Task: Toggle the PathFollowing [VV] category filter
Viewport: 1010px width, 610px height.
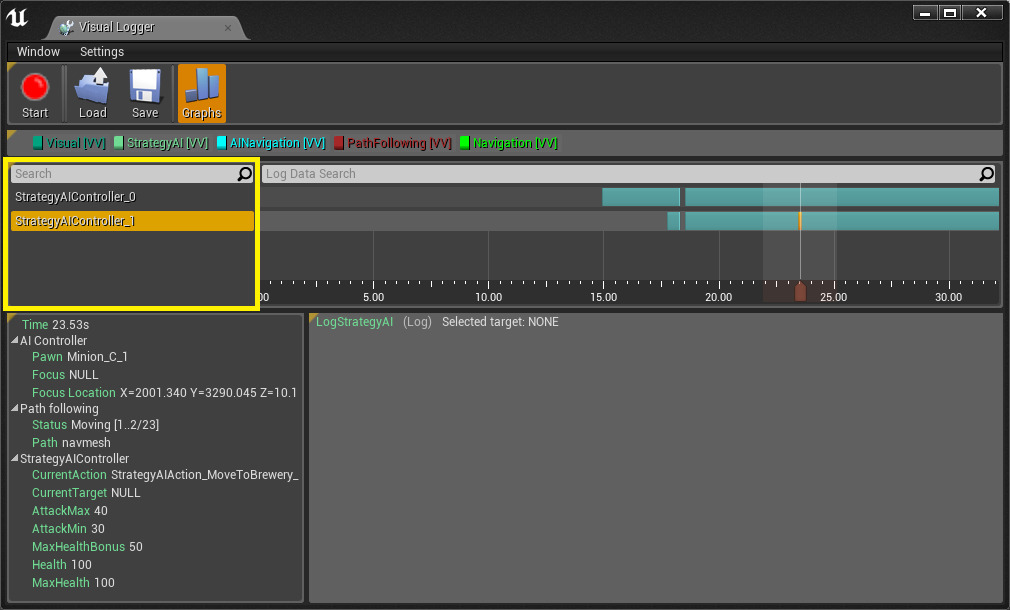Action: (x=393, y=143)
